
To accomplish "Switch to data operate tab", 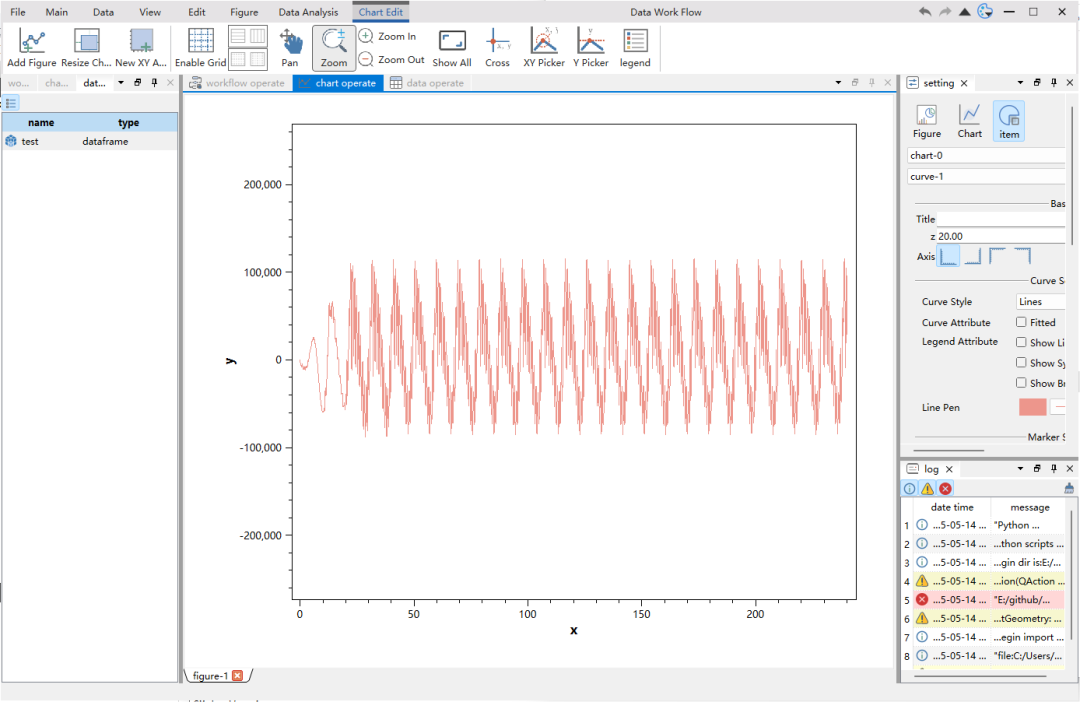I will [x=427, y=83].
